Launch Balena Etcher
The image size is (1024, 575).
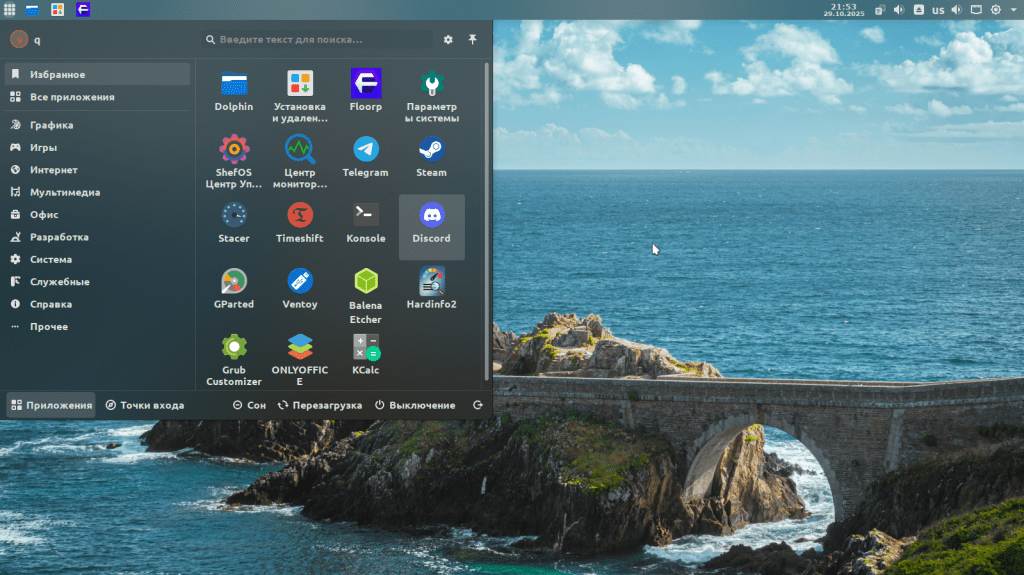coord(365,296)
